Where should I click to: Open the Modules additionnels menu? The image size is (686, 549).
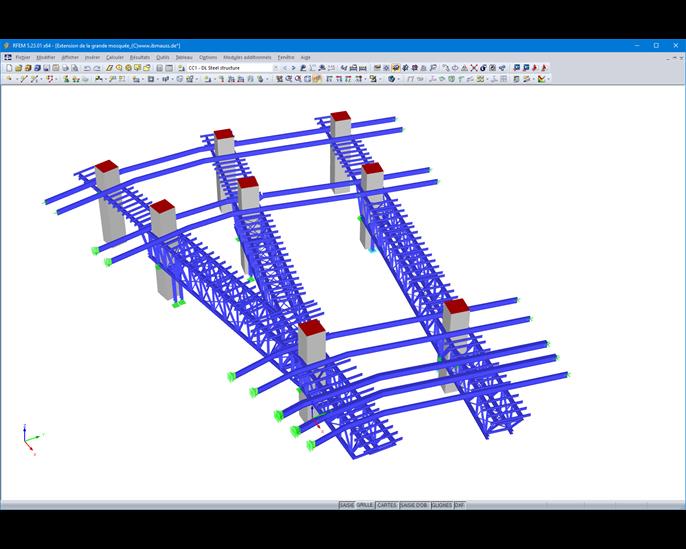[247, 57]
